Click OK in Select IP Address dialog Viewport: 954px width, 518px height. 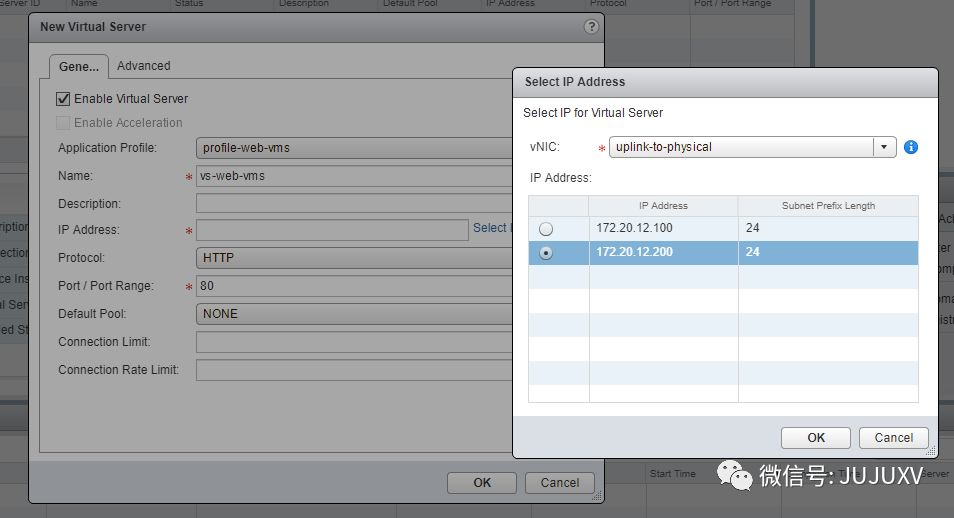click(816, 438)
